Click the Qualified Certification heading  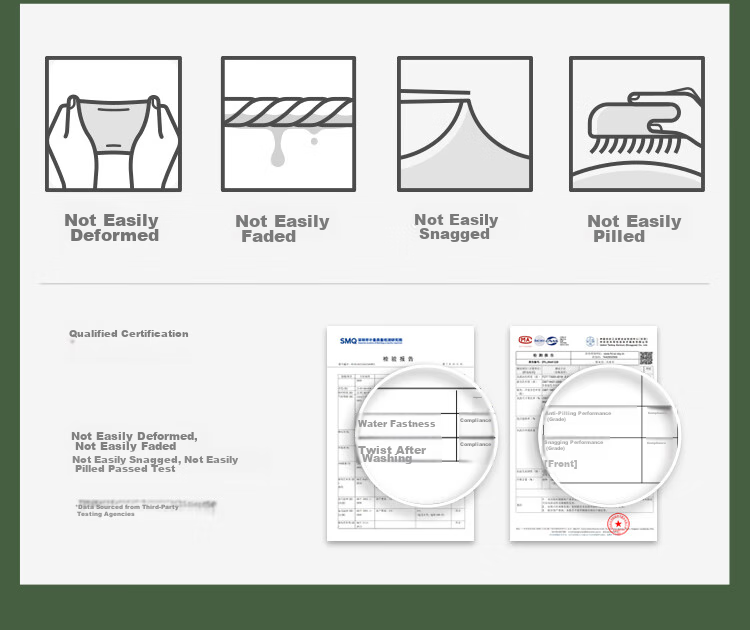[129, 334]
